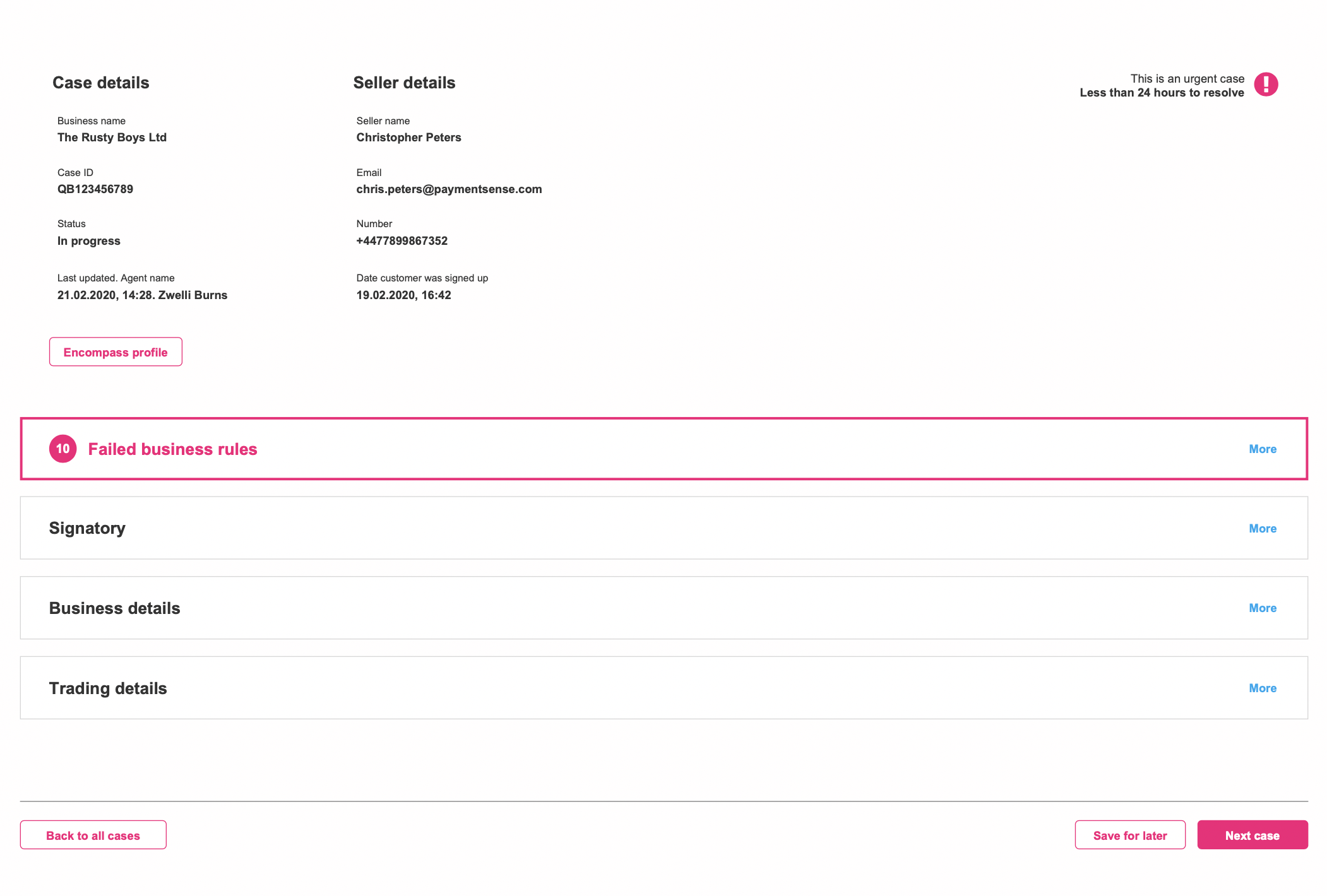Open the Encompass profile

point(116,352)
